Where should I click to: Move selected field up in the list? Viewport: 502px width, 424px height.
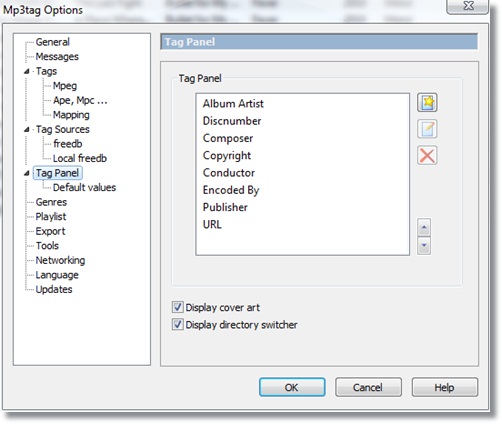424,227
